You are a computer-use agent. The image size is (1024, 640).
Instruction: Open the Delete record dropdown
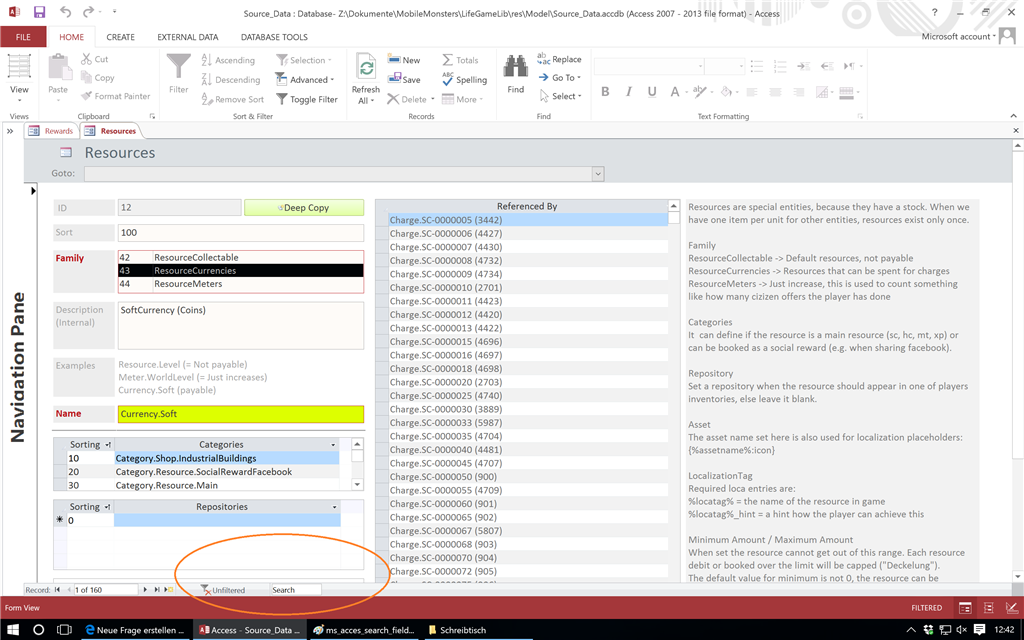point(433,100)
